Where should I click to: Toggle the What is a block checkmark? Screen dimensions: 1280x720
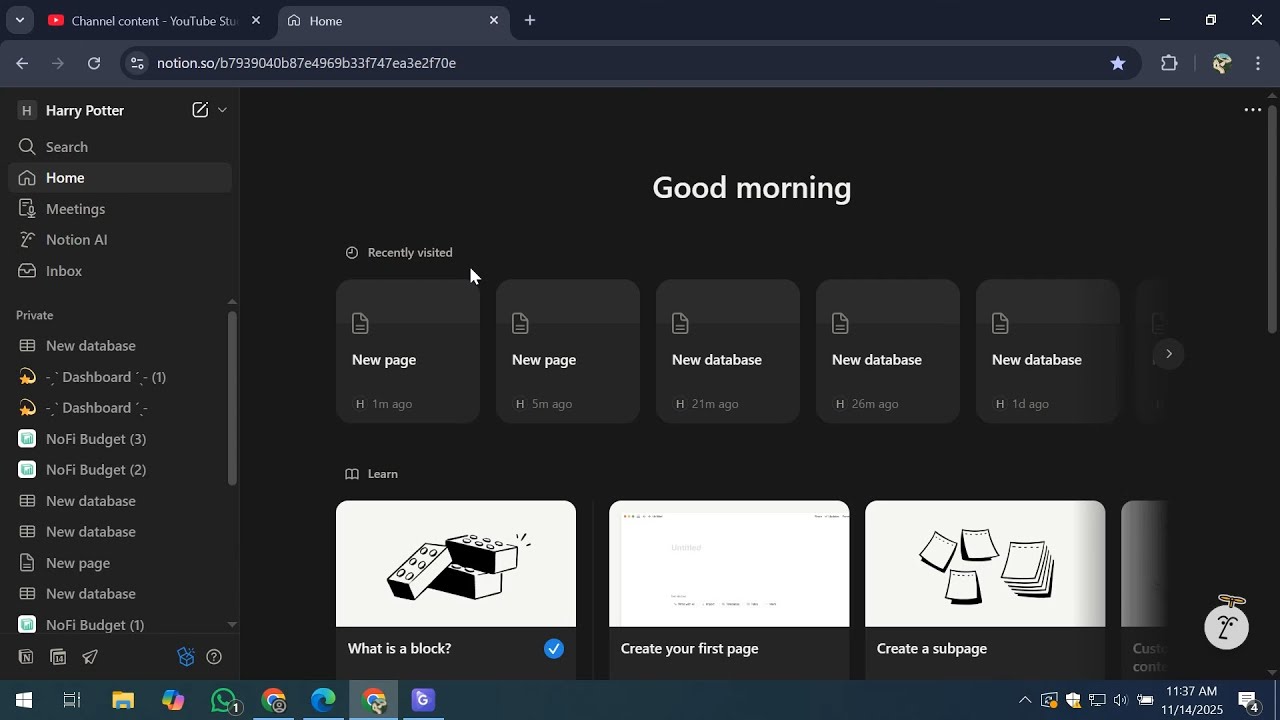(x=554, y=649)
